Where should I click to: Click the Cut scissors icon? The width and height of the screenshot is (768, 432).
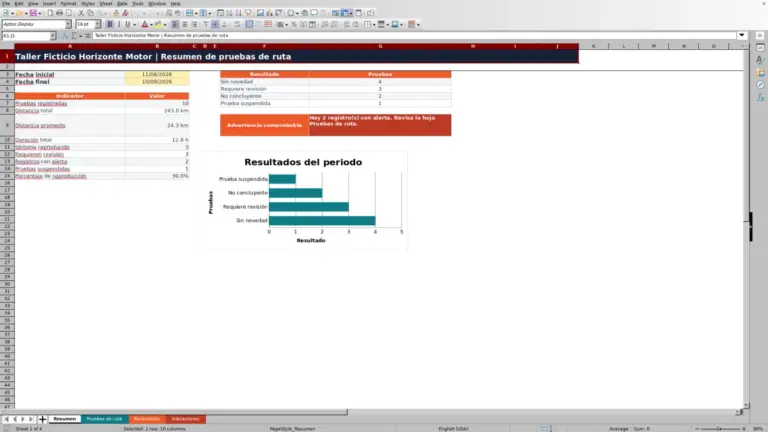[81, 13]
